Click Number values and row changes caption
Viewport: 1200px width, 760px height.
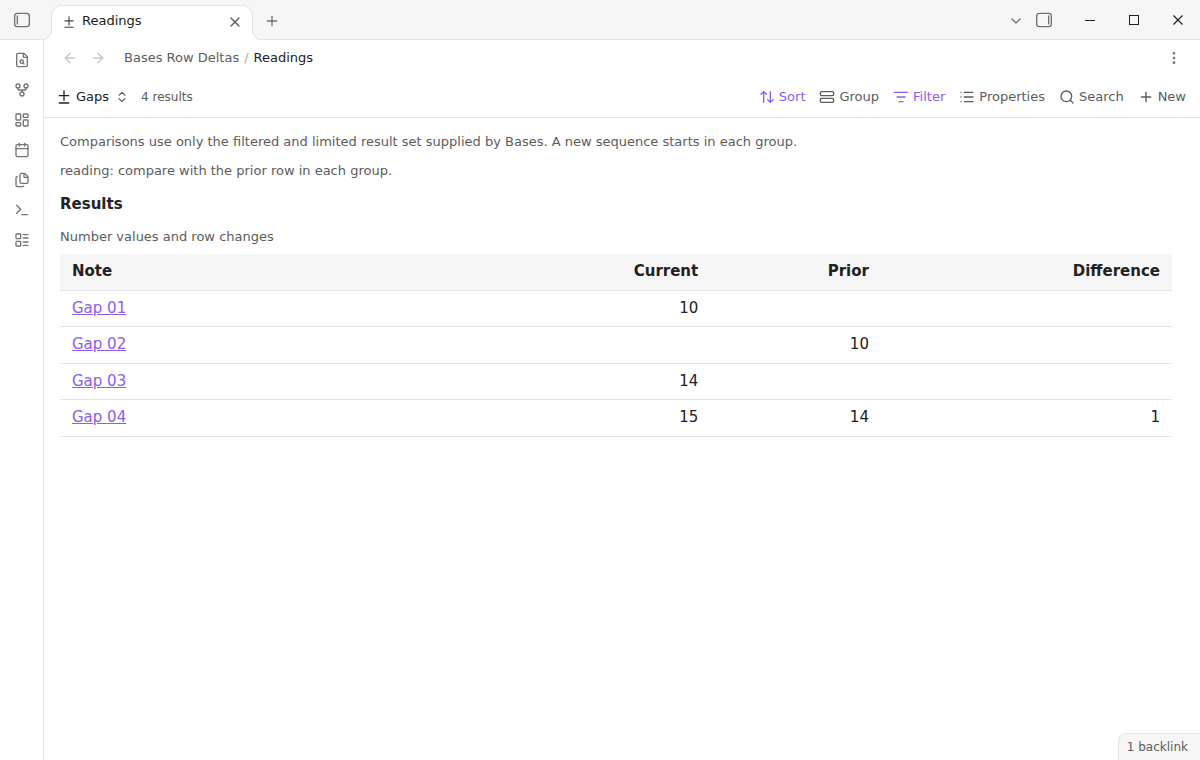(x=167, y=237)
